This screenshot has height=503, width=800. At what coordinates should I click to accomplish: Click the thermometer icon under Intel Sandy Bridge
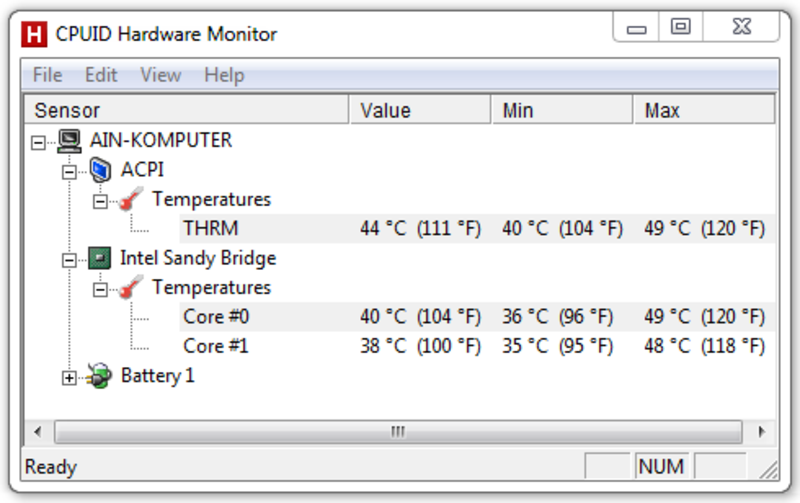(131, 287)
